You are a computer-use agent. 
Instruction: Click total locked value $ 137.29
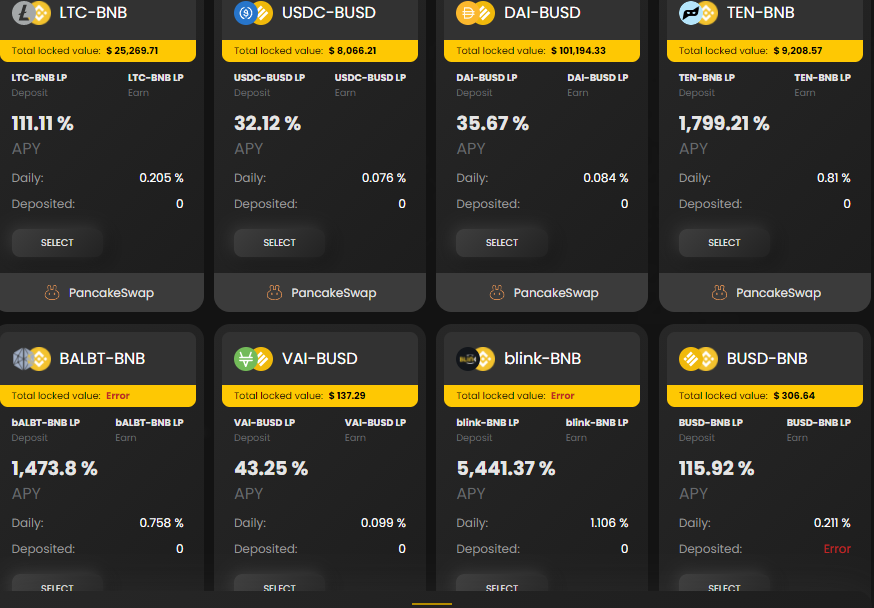point(347,396)
